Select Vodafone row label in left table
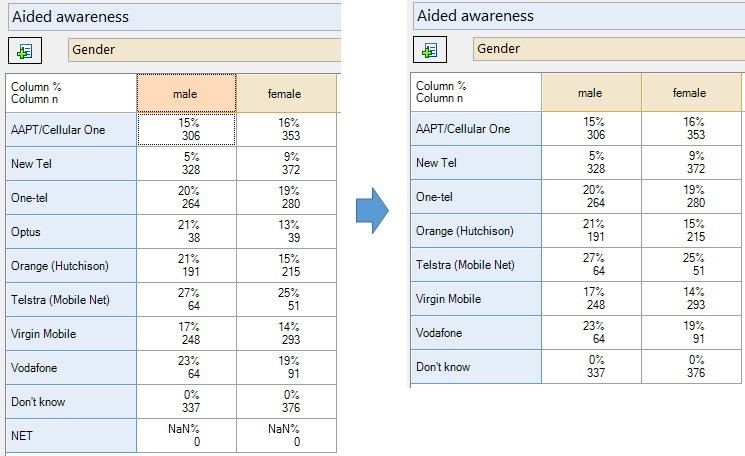The height and width of the screenshot is (456, 745). point(71,368)
